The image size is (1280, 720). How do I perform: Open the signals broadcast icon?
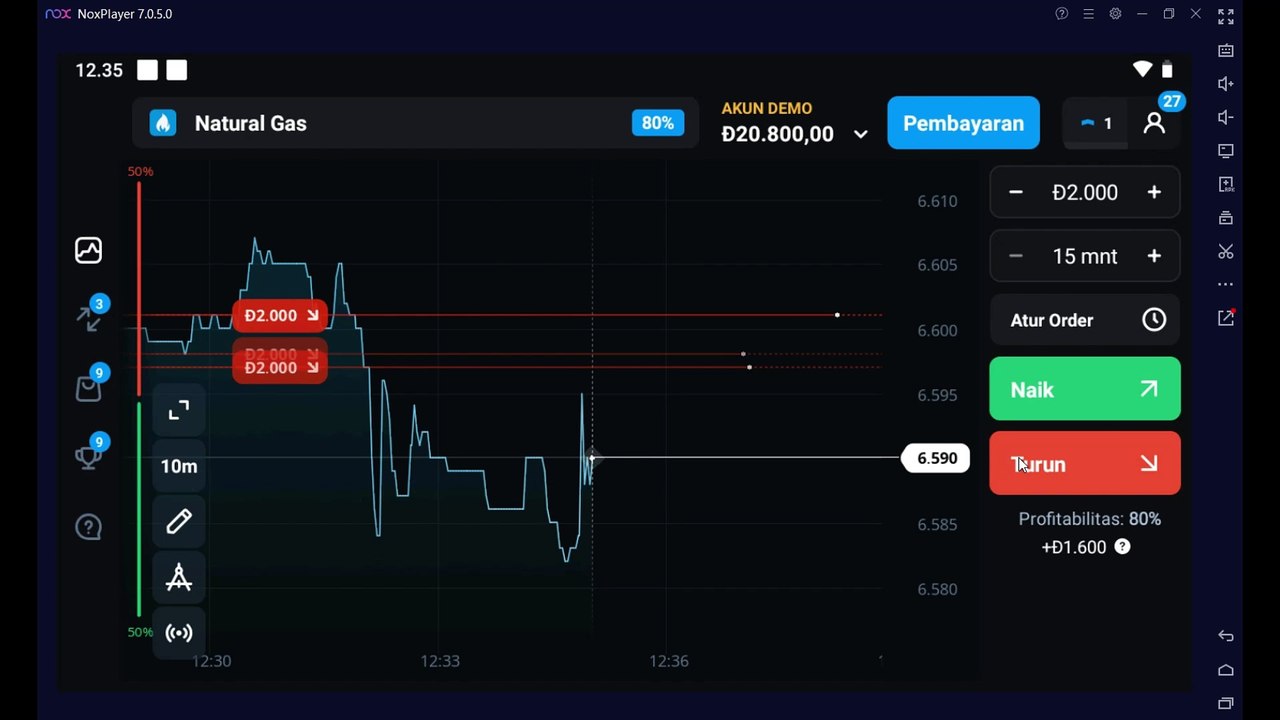[x=179, y=633]
